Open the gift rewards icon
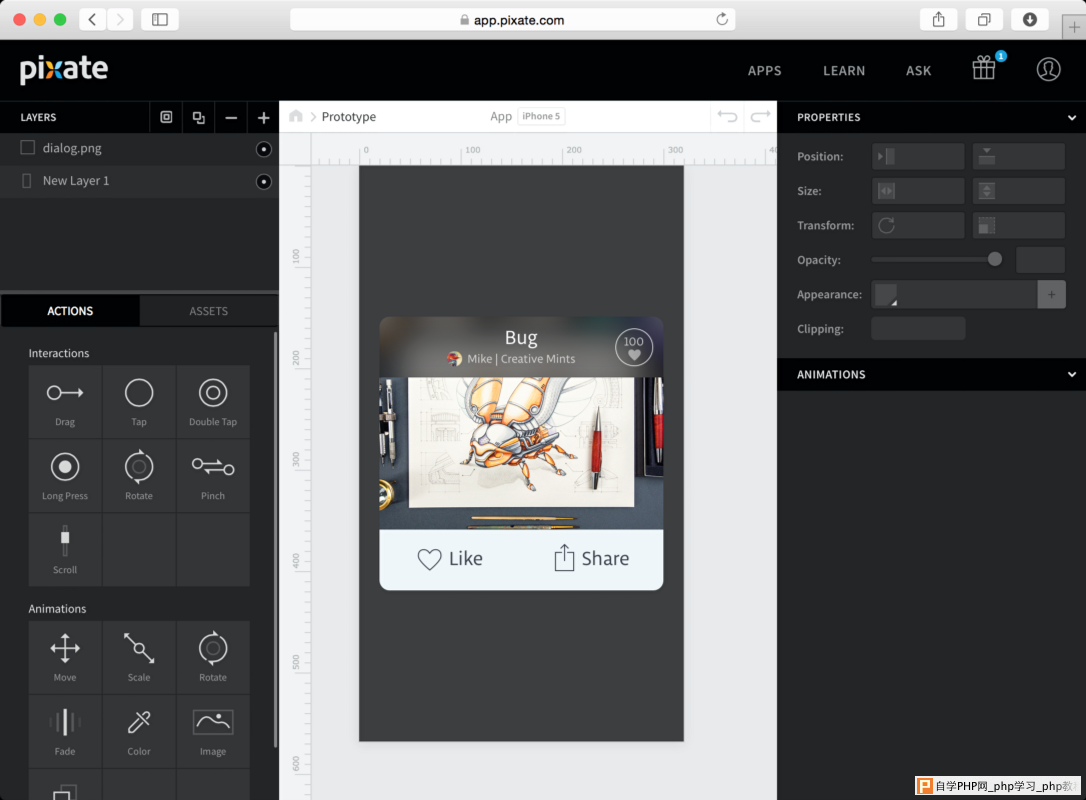1086x800 pixels. click(983, 68)
